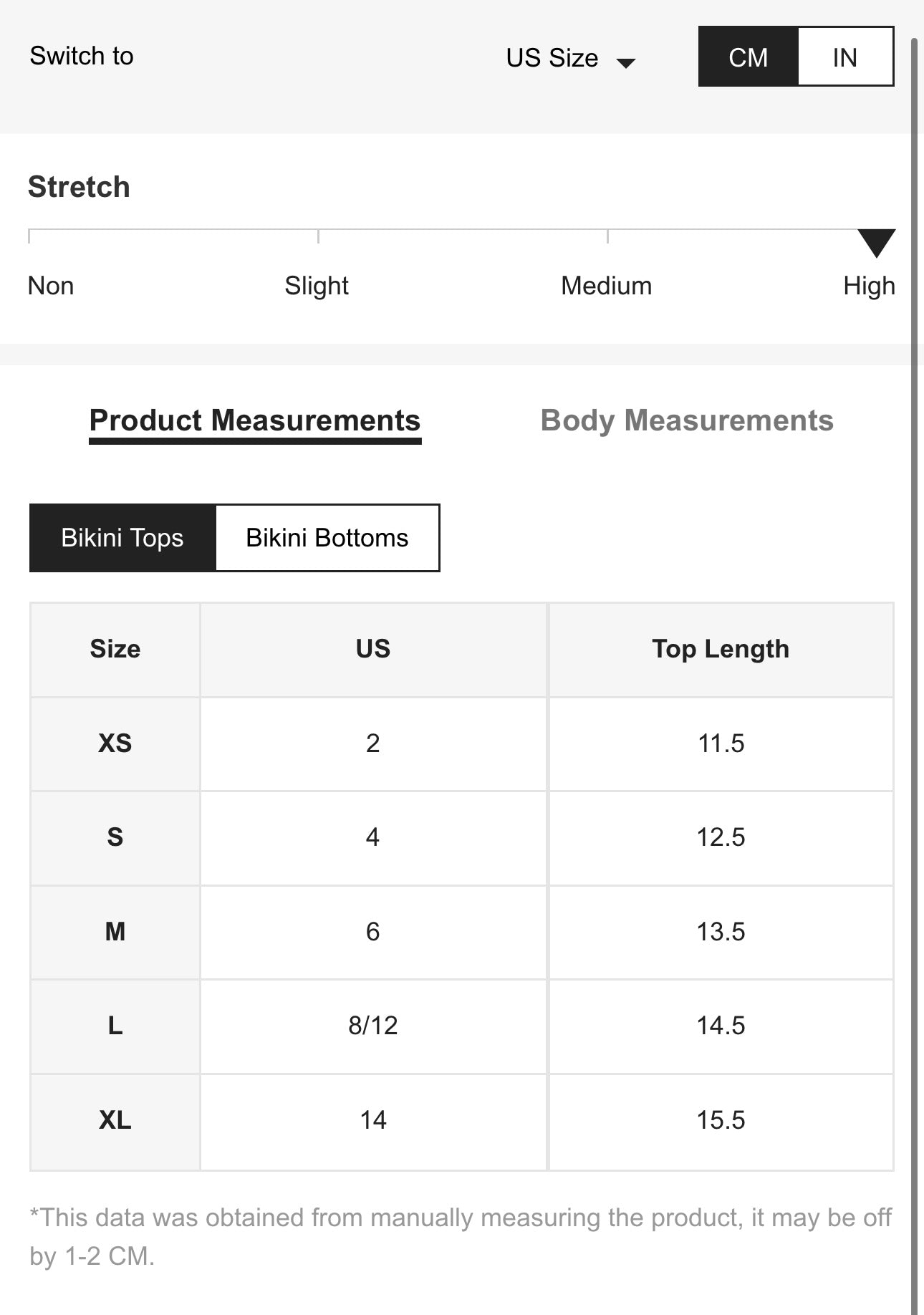Select the Bikini Bottoms button
The height and width of the screenshot is (1315, 924).
[327, 538]
